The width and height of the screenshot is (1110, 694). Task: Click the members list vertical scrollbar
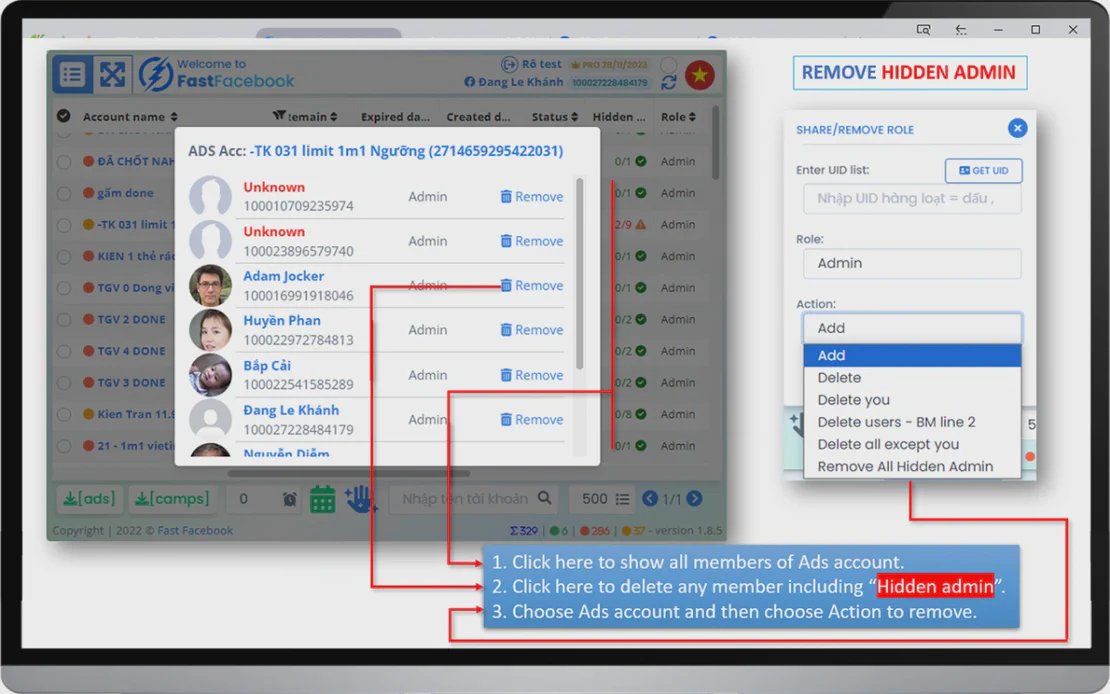(x=580, y=273)
